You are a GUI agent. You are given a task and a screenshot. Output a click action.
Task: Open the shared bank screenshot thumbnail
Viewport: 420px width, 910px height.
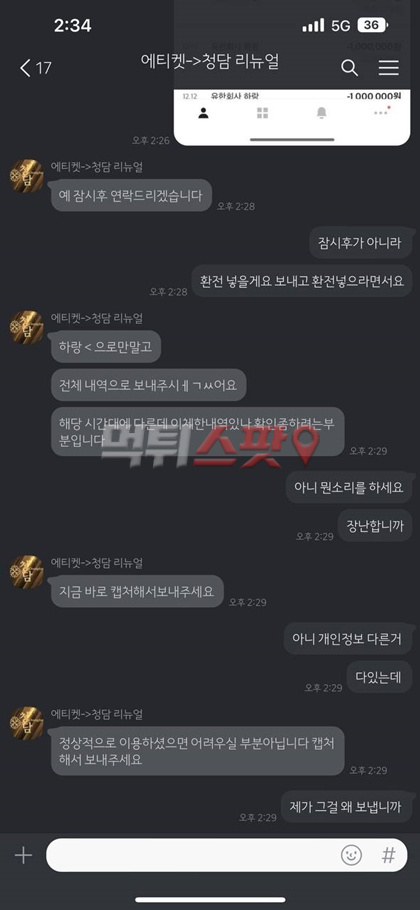click(292, 73)
